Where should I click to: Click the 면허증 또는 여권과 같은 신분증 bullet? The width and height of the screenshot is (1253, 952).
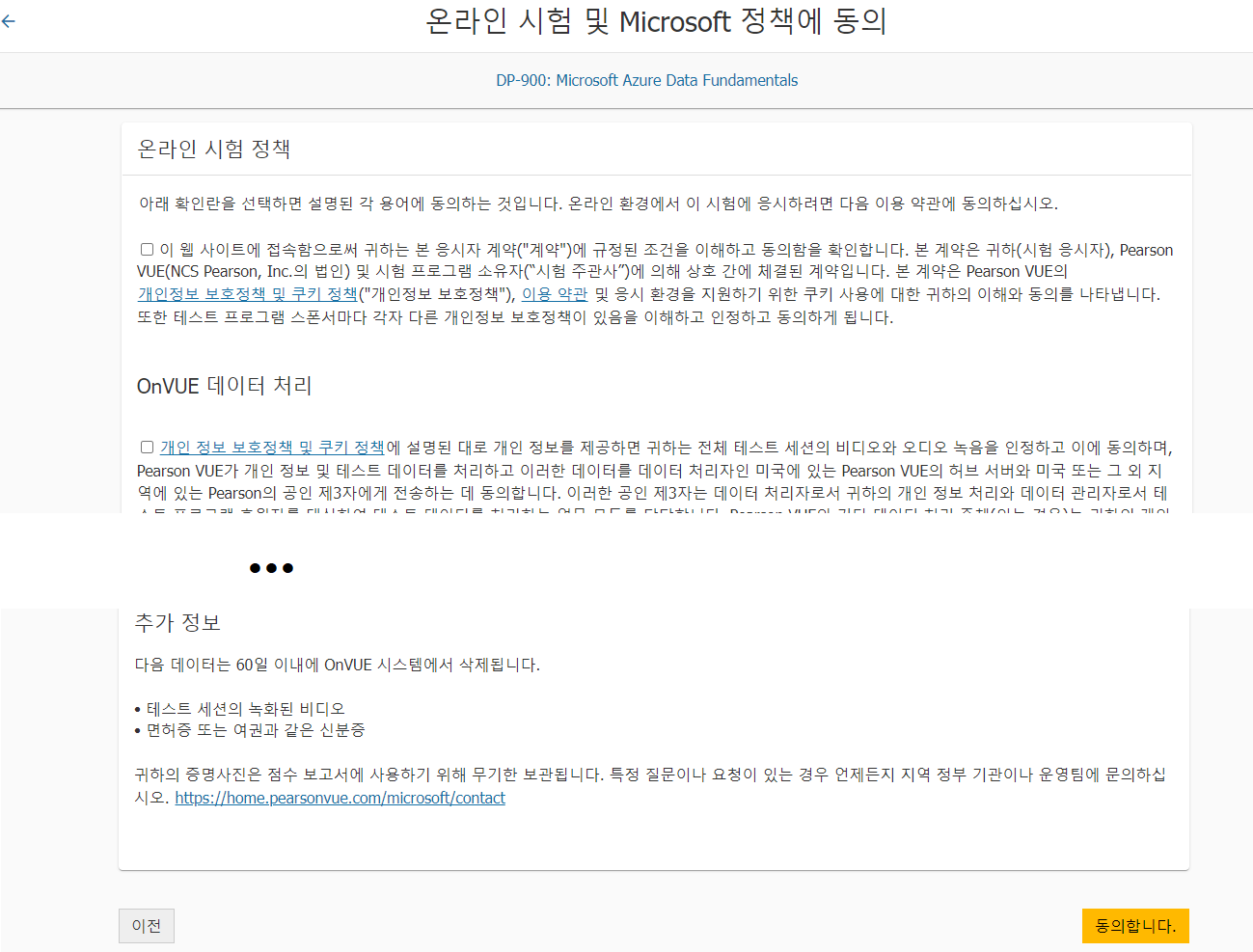256,730
